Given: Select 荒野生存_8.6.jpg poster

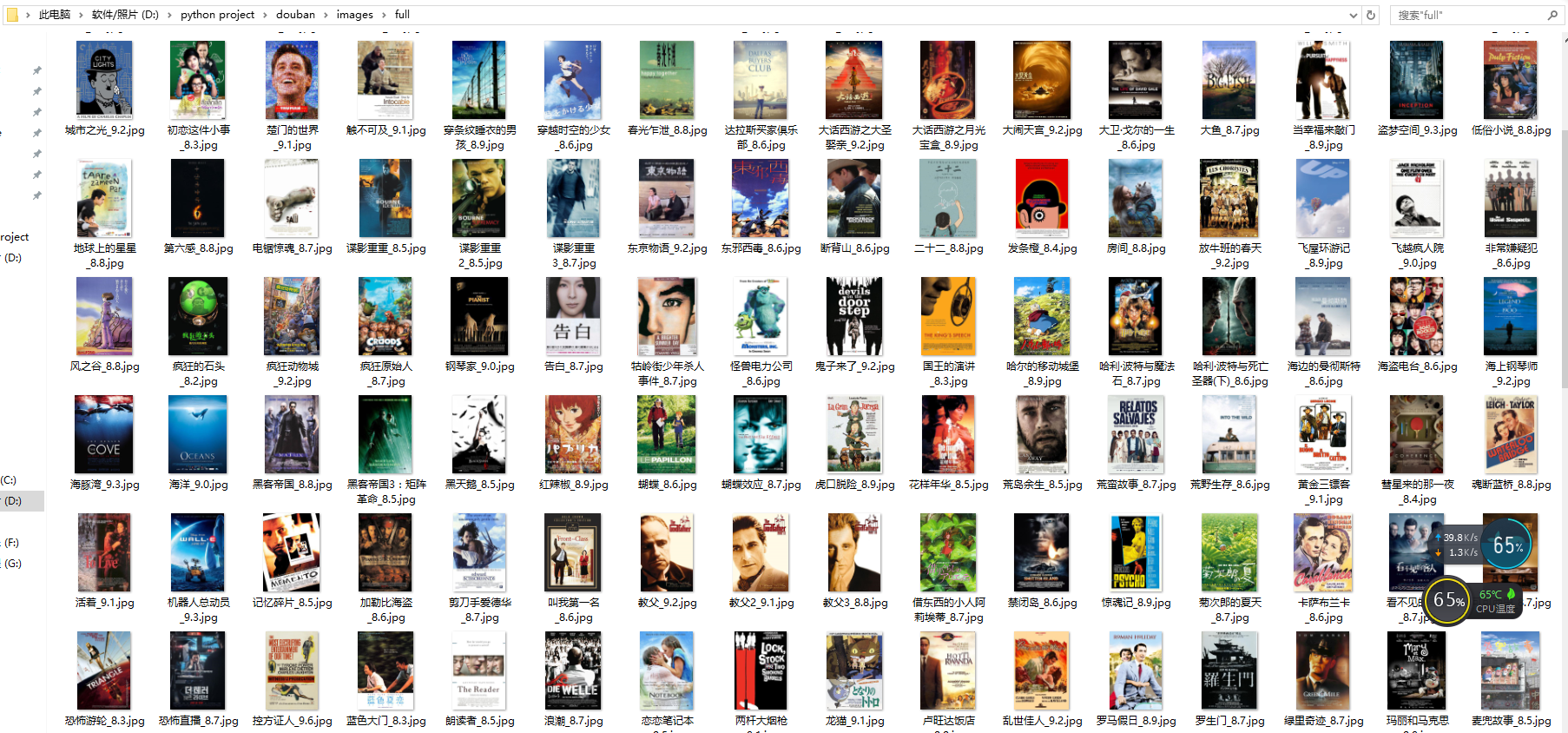Looking at the screenshot, I should [1229, 434].
